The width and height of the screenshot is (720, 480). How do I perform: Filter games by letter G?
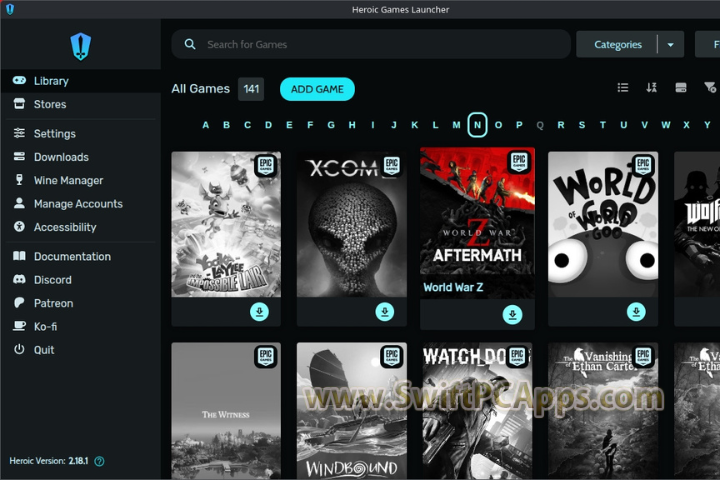(331, 125)
